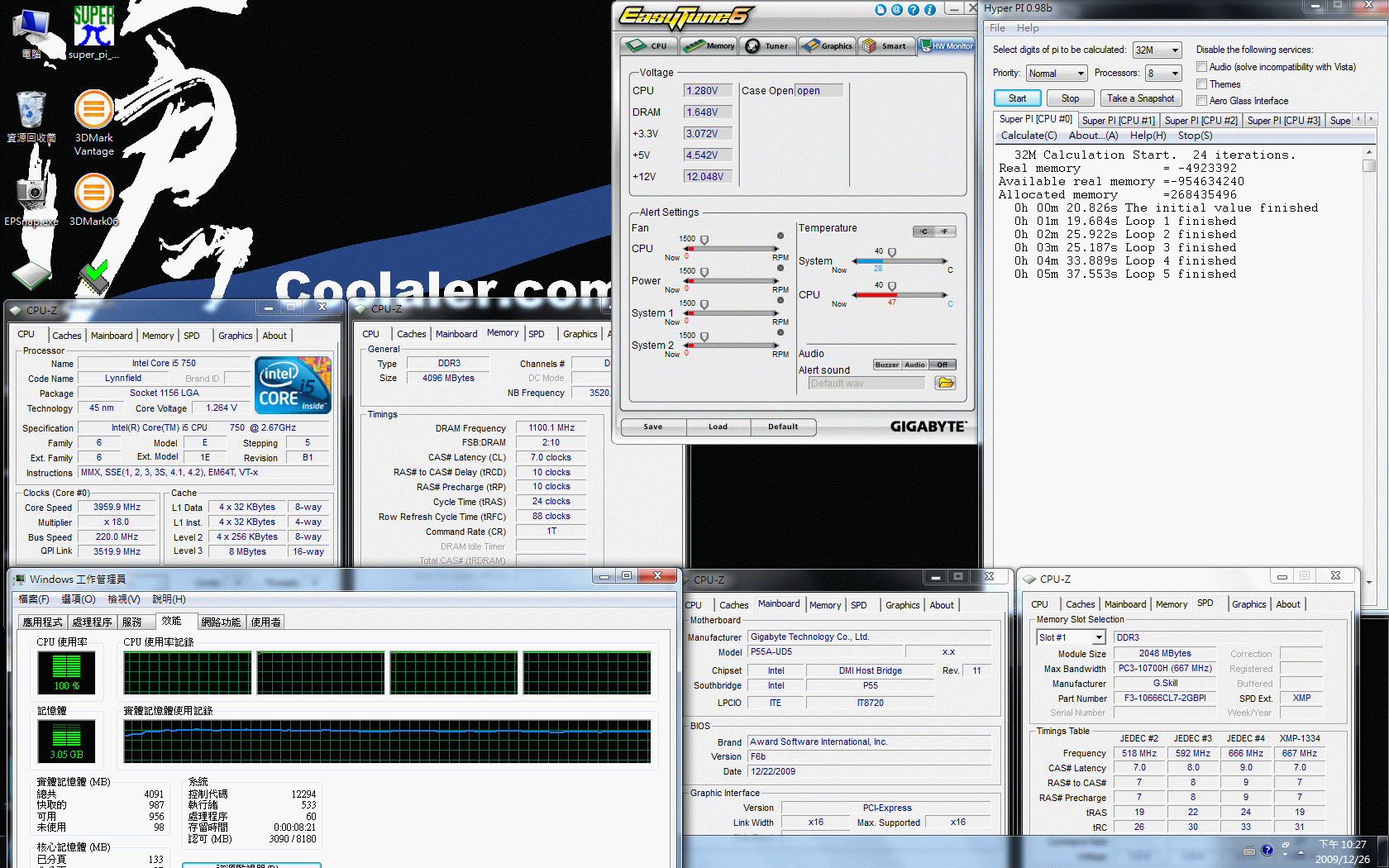Open Hyper PI Help menu
Image resolution: width=1389 pixels, height=868 pixels.
point(1028,28)
